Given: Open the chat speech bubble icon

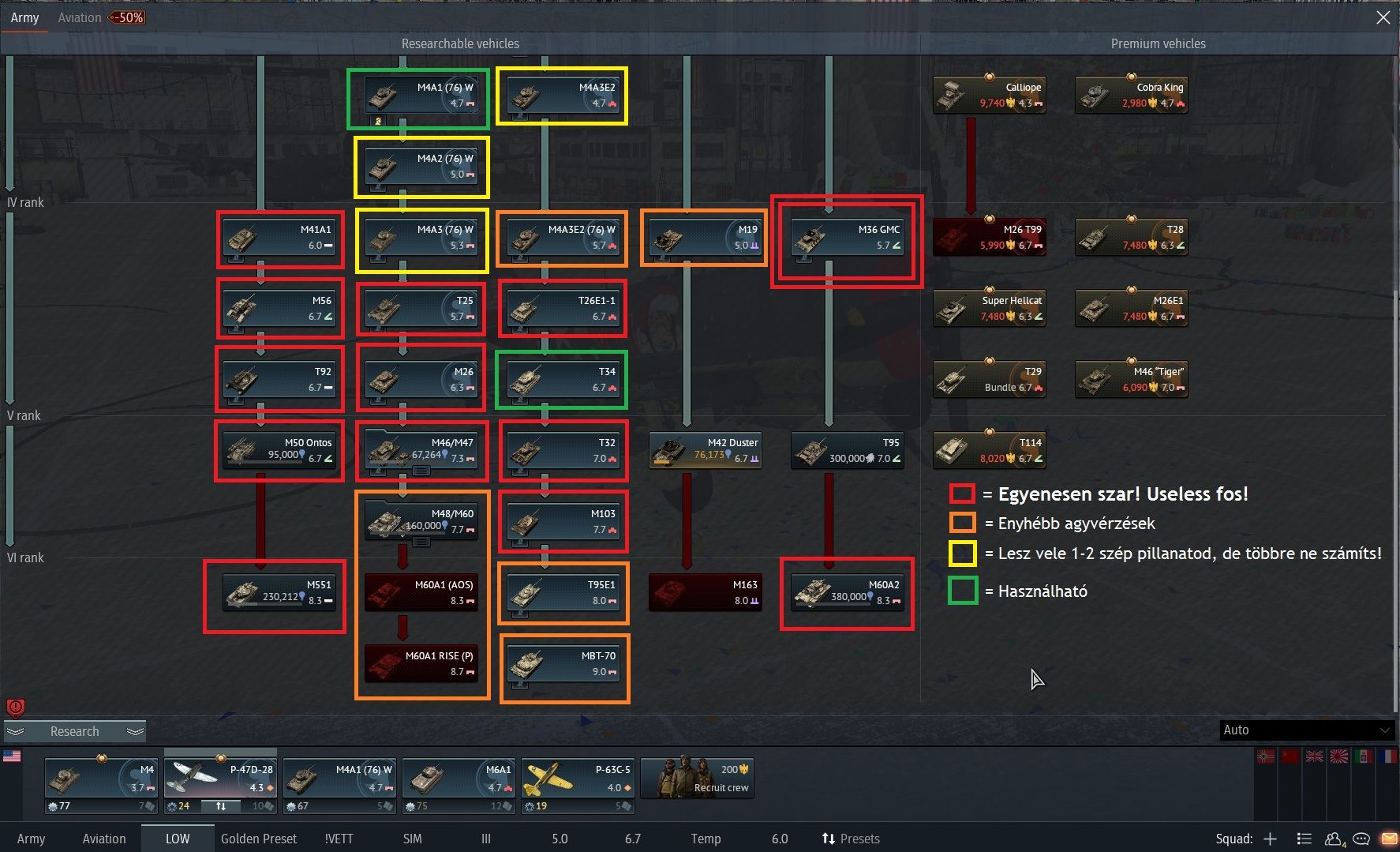Looking at the screenshot, I should click(x=1361, y=839).
